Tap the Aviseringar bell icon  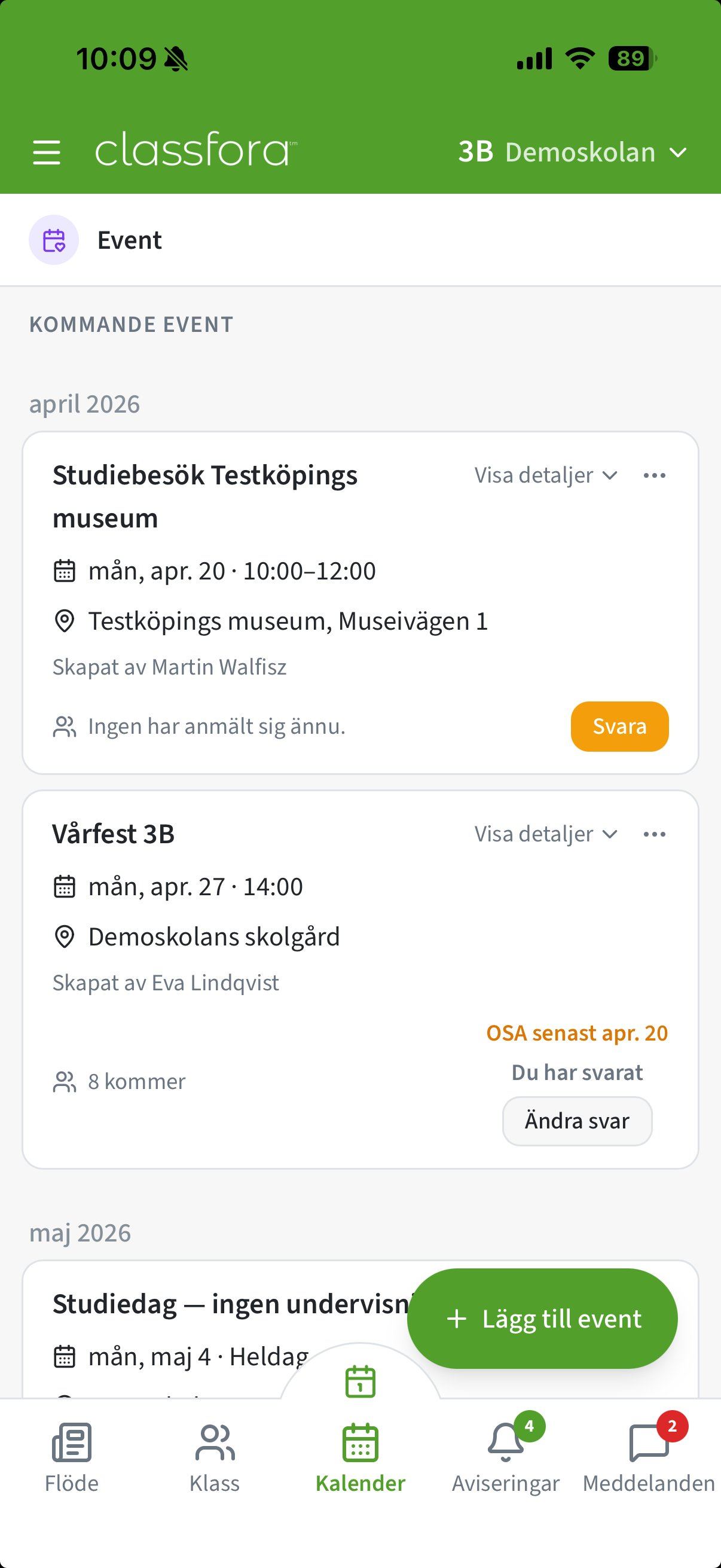[x=506, y=1444]
